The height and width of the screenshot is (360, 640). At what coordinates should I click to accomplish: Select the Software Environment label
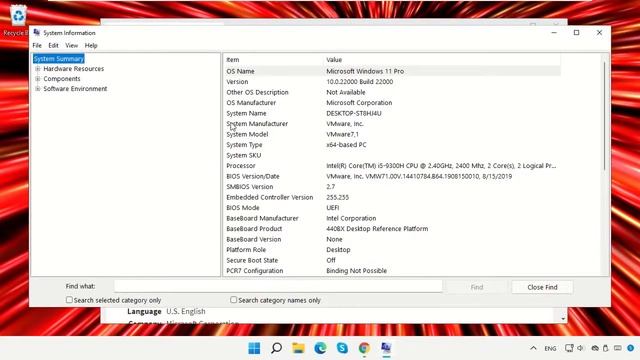tap(75, 89)
